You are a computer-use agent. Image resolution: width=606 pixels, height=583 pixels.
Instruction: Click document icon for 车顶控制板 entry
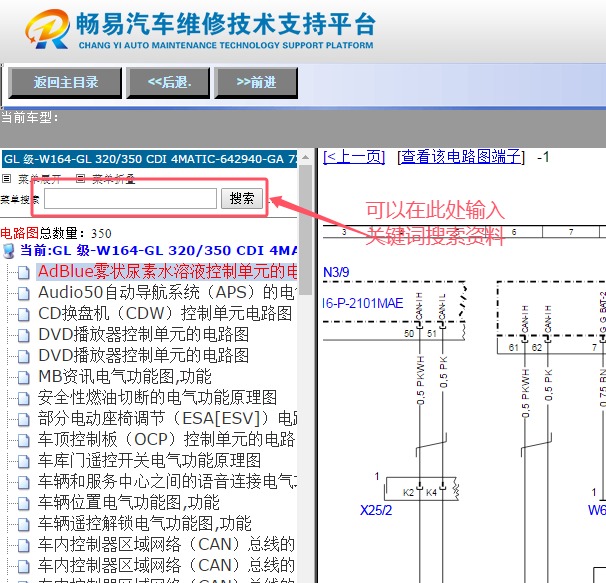point(24,440)
